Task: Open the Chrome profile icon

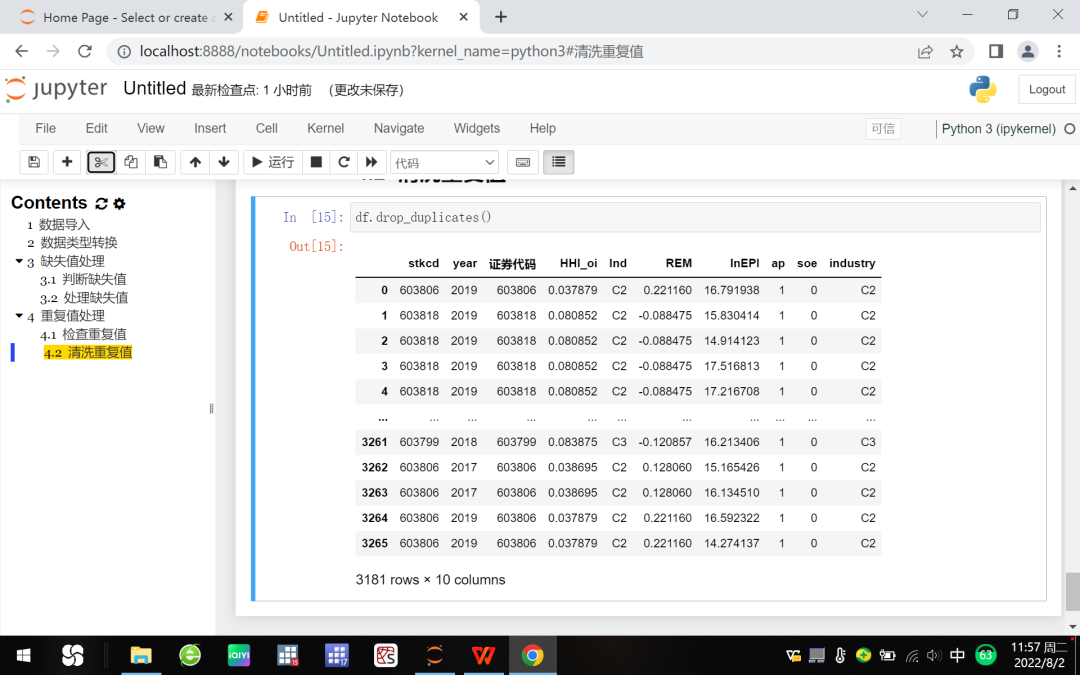Action: (x=1028, y=52)
